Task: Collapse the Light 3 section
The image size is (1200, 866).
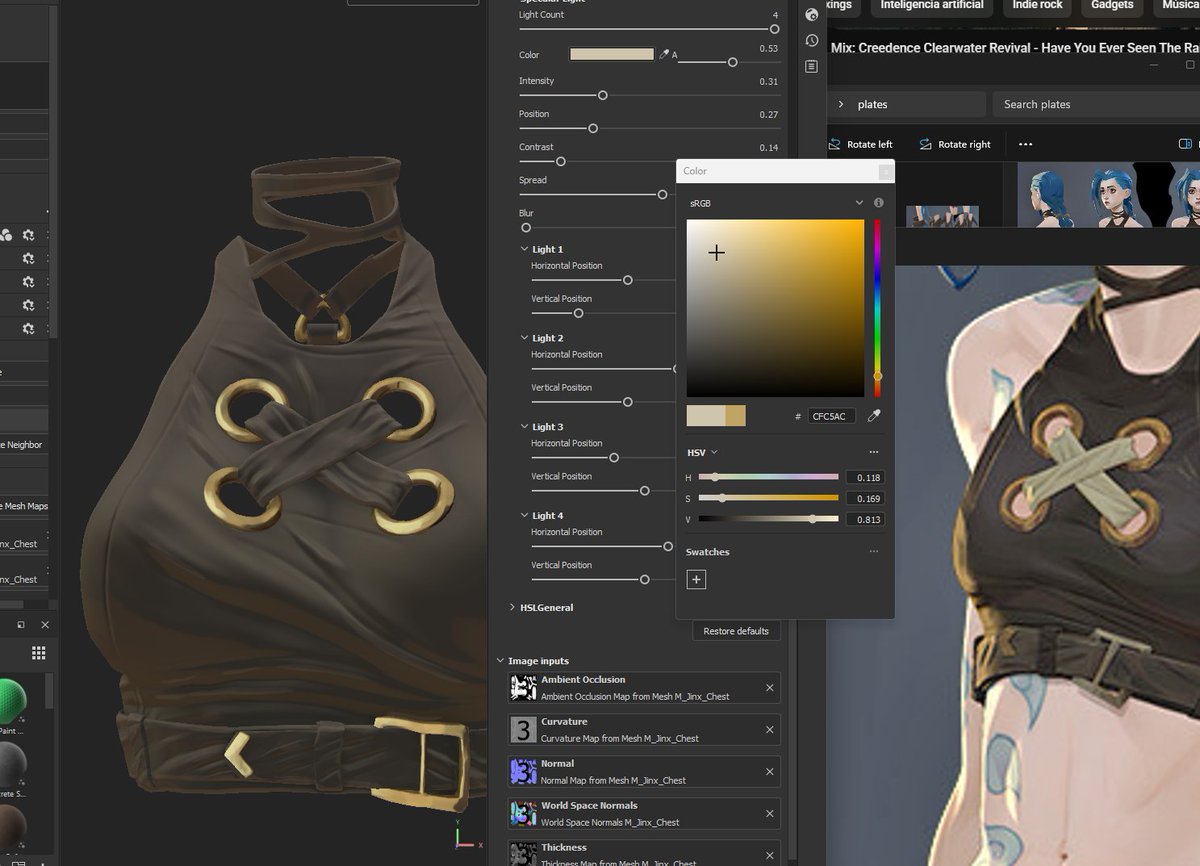Action: (x=524, y=427)
